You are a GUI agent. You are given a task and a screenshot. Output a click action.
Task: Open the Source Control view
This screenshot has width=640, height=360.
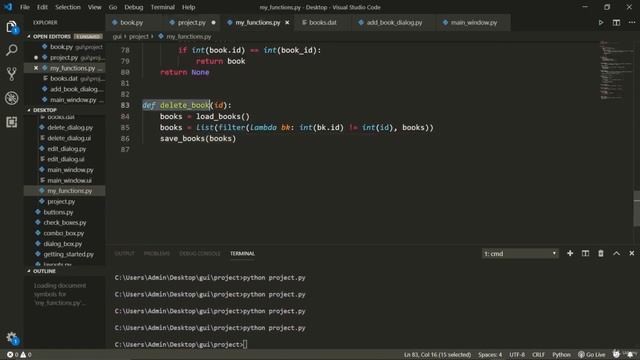point(11,74)
